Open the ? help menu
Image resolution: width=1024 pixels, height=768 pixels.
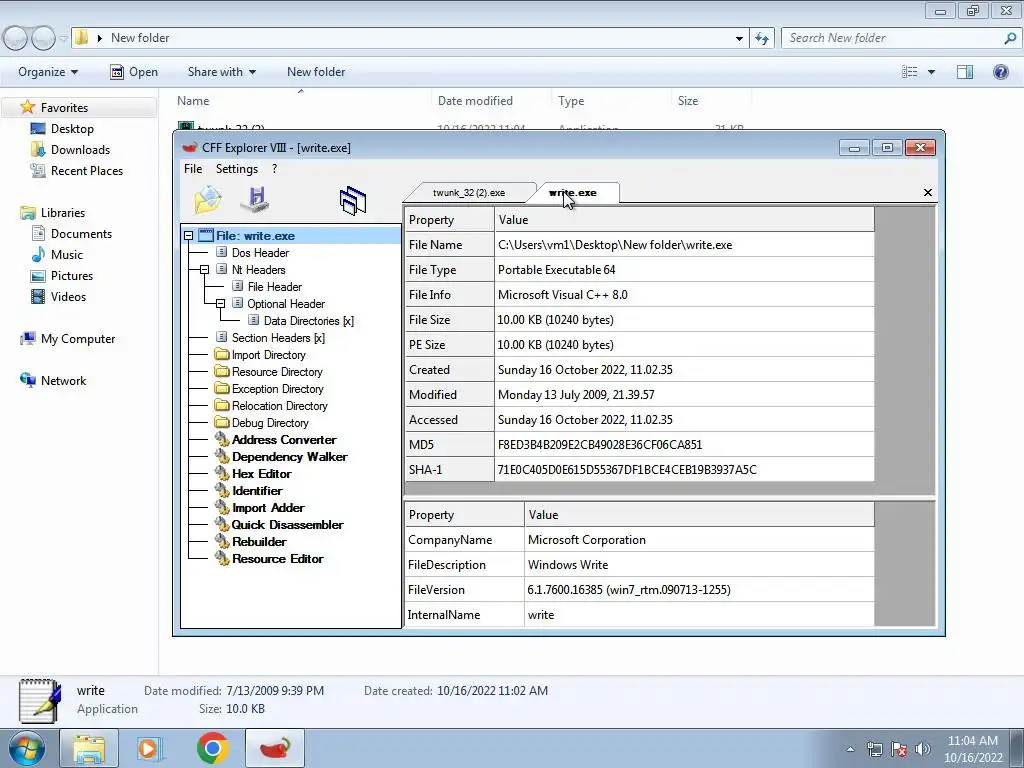pos(274,169)
